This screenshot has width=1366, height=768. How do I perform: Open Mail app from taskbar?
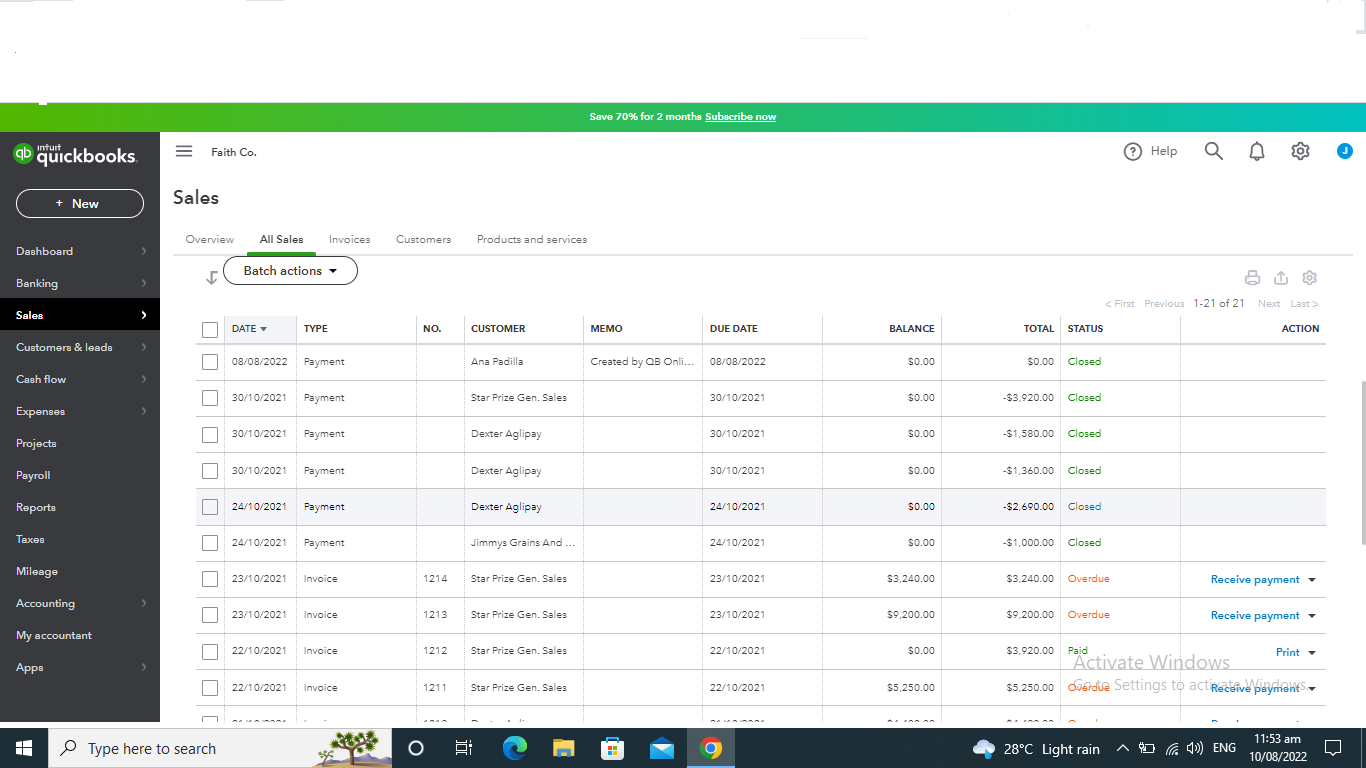pos(661,748)
